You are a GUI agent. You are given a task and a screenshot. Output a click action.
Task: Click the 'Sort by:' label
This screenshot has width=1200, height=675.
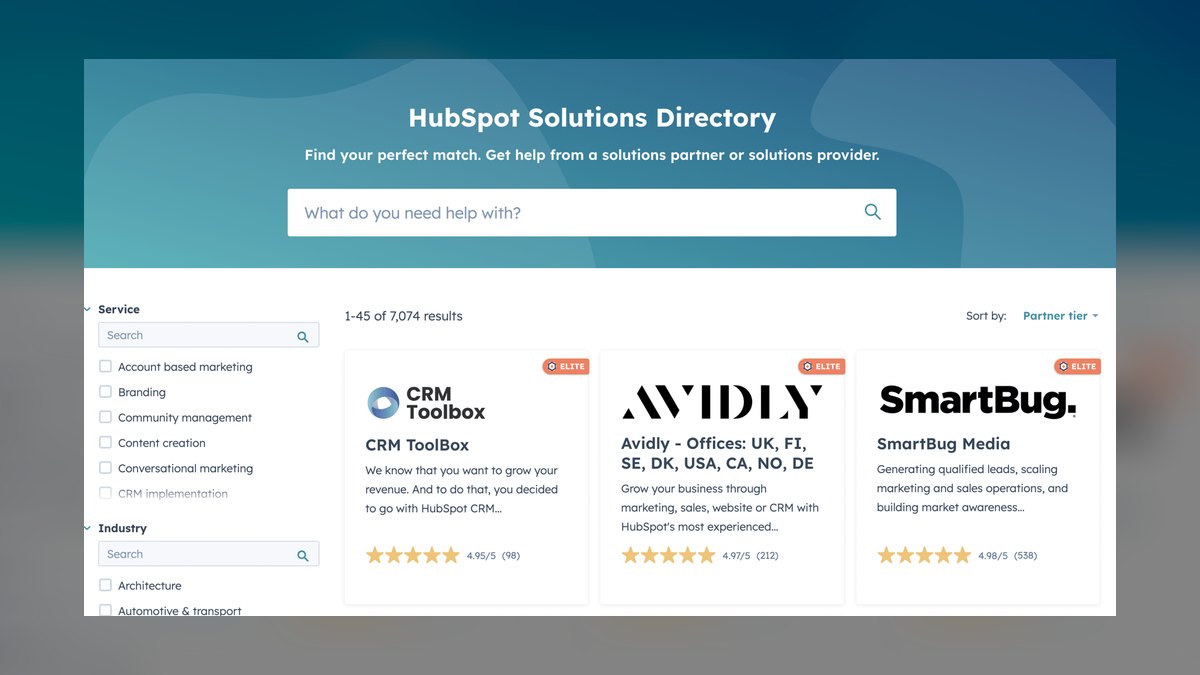pos(986,316)
